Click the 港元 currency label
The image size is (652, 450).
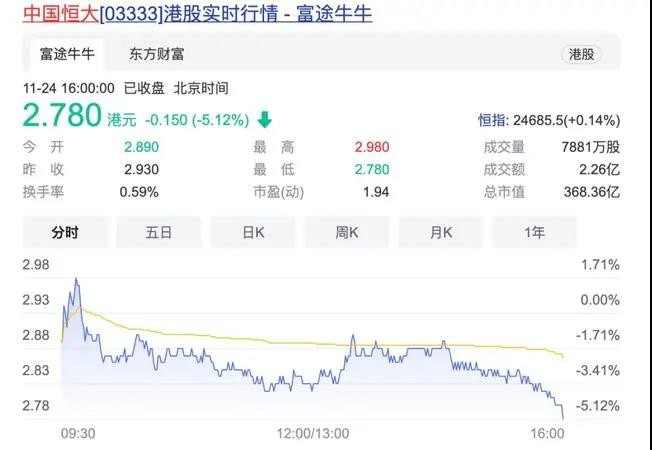click(122, 121)
